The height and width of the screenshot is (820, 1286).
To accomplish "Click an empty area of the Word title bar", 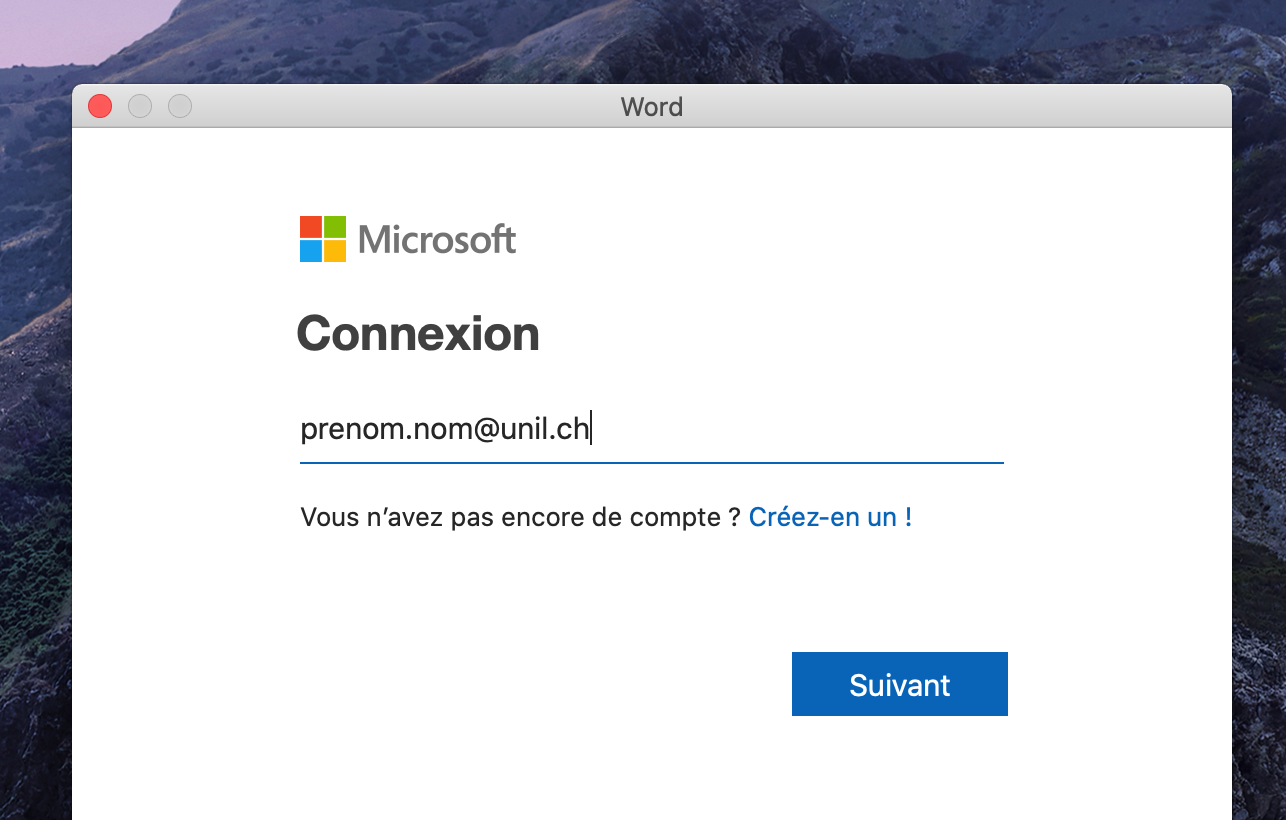I will click(x=900, y=107).
